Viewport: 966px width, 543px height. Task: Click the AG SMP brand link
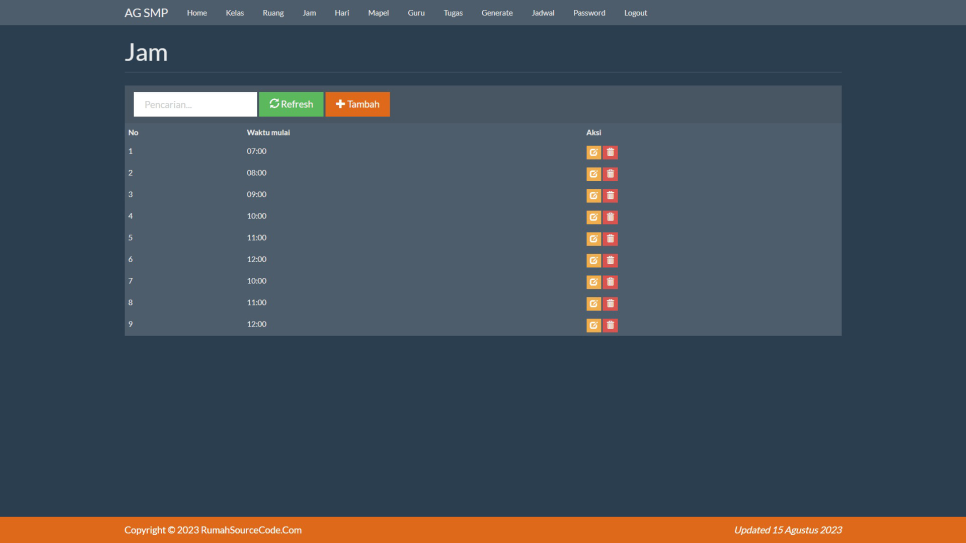pos(146,13)
